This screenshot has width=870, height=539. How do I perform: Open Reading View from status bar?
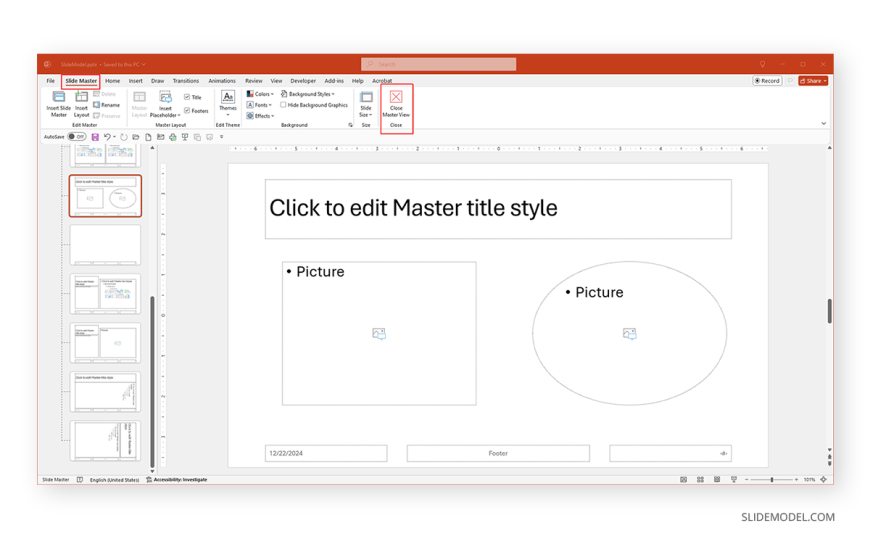pos(717,480)
